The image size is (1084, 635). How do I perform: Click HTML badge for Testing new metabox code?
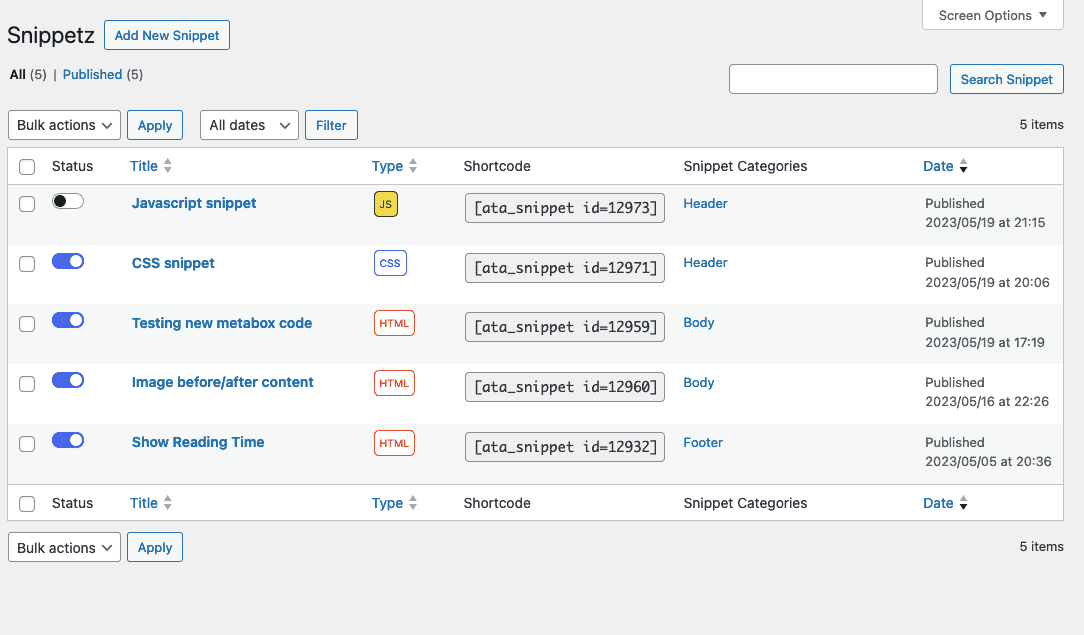click(x=394, y=323)
